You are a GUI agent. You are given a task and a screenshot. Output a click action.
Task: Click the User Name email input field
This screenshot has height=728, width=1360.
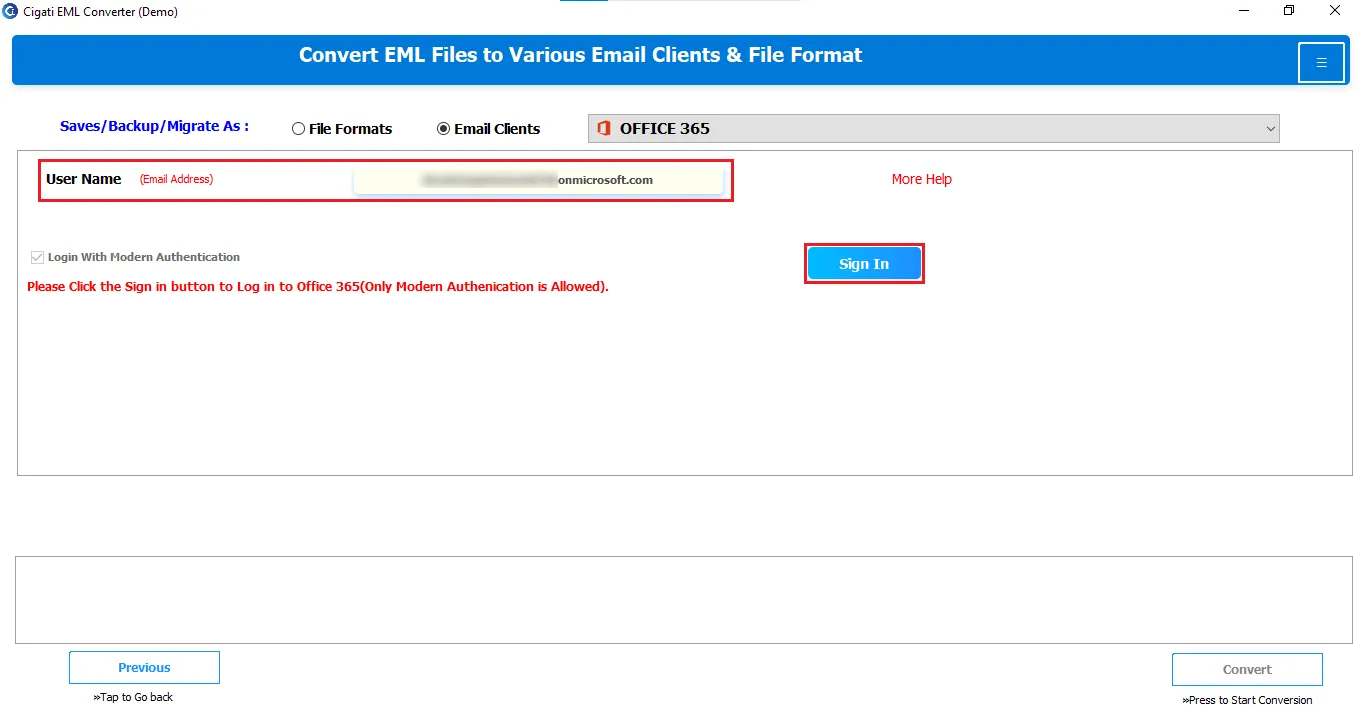click(x=538, y=180)
